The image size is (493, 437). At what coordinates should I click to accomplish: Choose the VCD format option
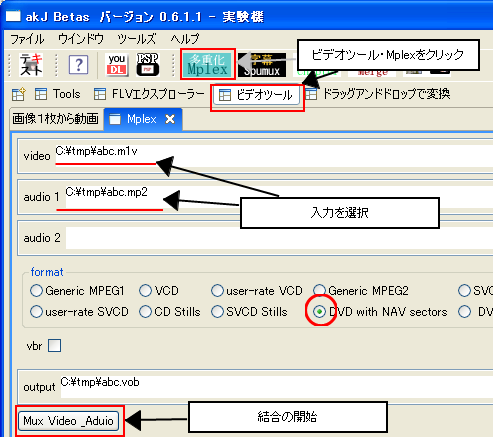pos(159,291)
